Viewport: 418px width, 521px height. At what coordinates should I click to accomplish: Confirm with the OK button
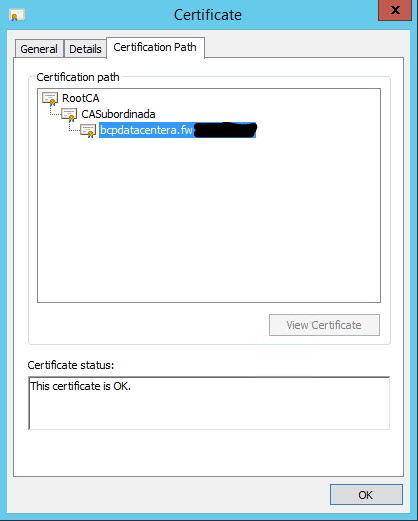click(x=366, y=495)
